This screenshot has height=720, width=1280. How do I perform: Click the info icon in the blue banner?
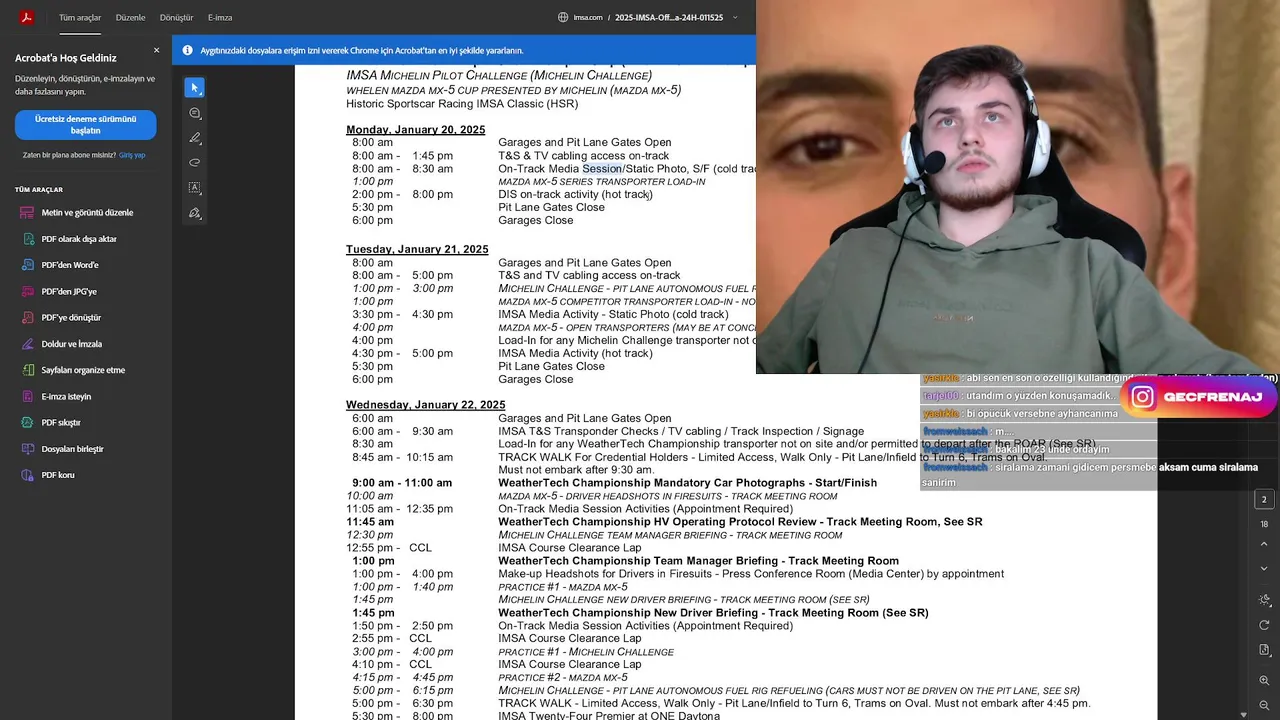point(187,50)
